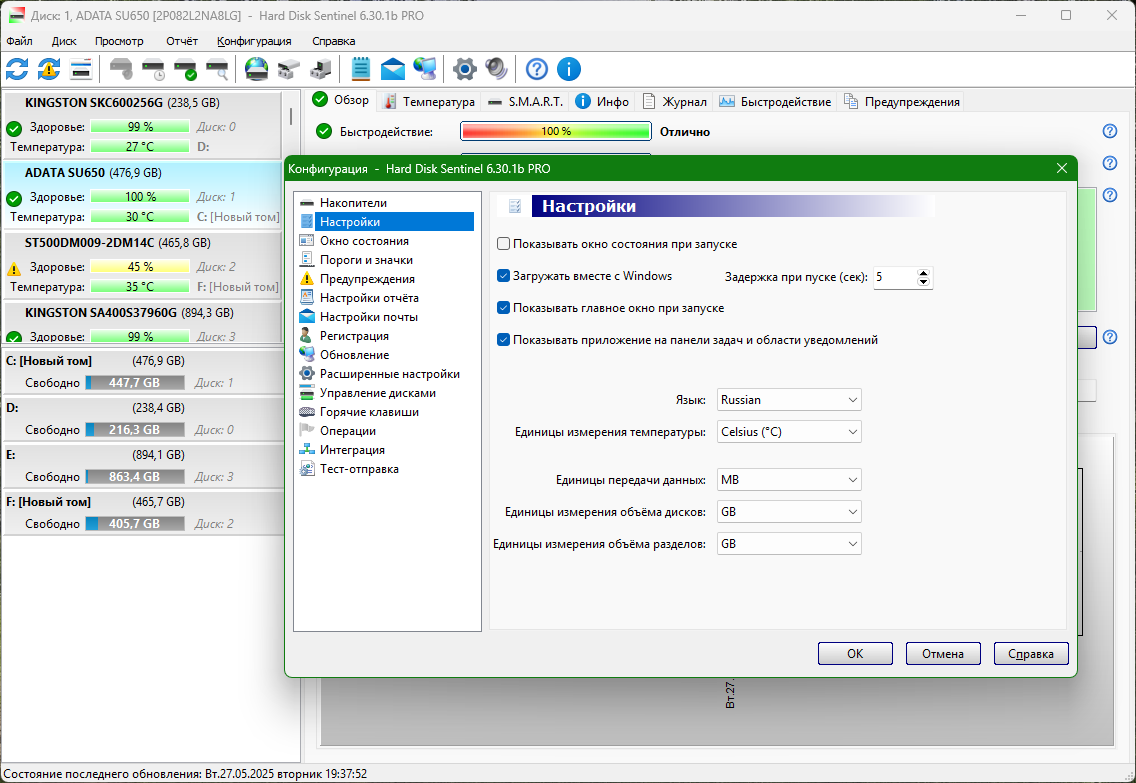Screen dimensions: 1136x783
Task: Click the blue envelope e-mail icon
Action: (393, 70)
